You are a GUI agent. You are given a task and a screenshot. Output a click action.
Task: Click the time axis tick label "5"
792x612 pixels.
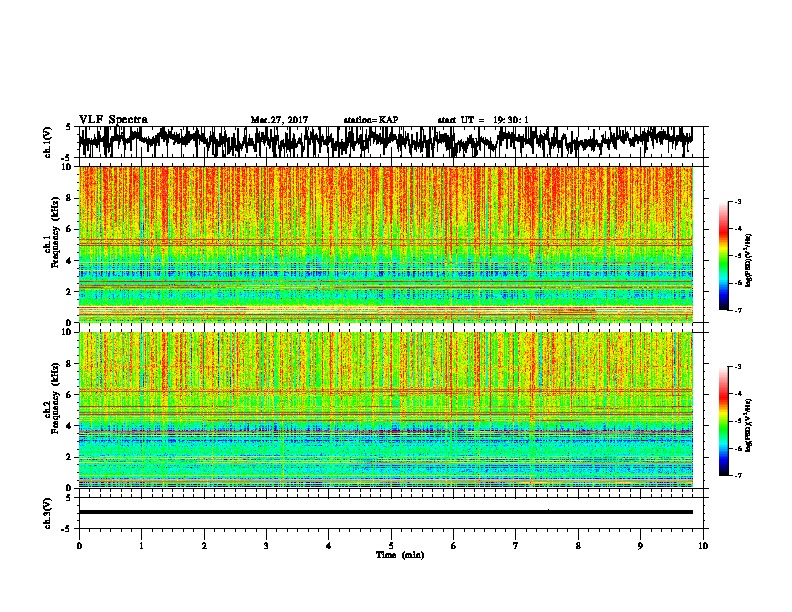pos(391,546)
